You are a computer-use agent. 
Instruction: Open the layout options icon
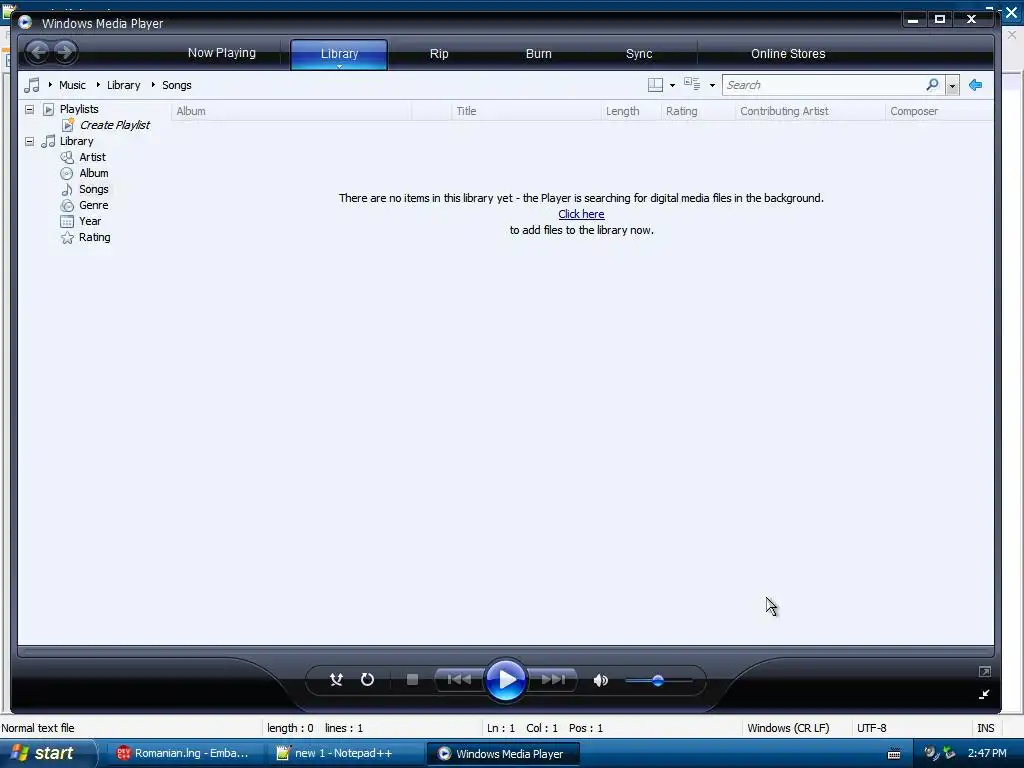point(655,85)
